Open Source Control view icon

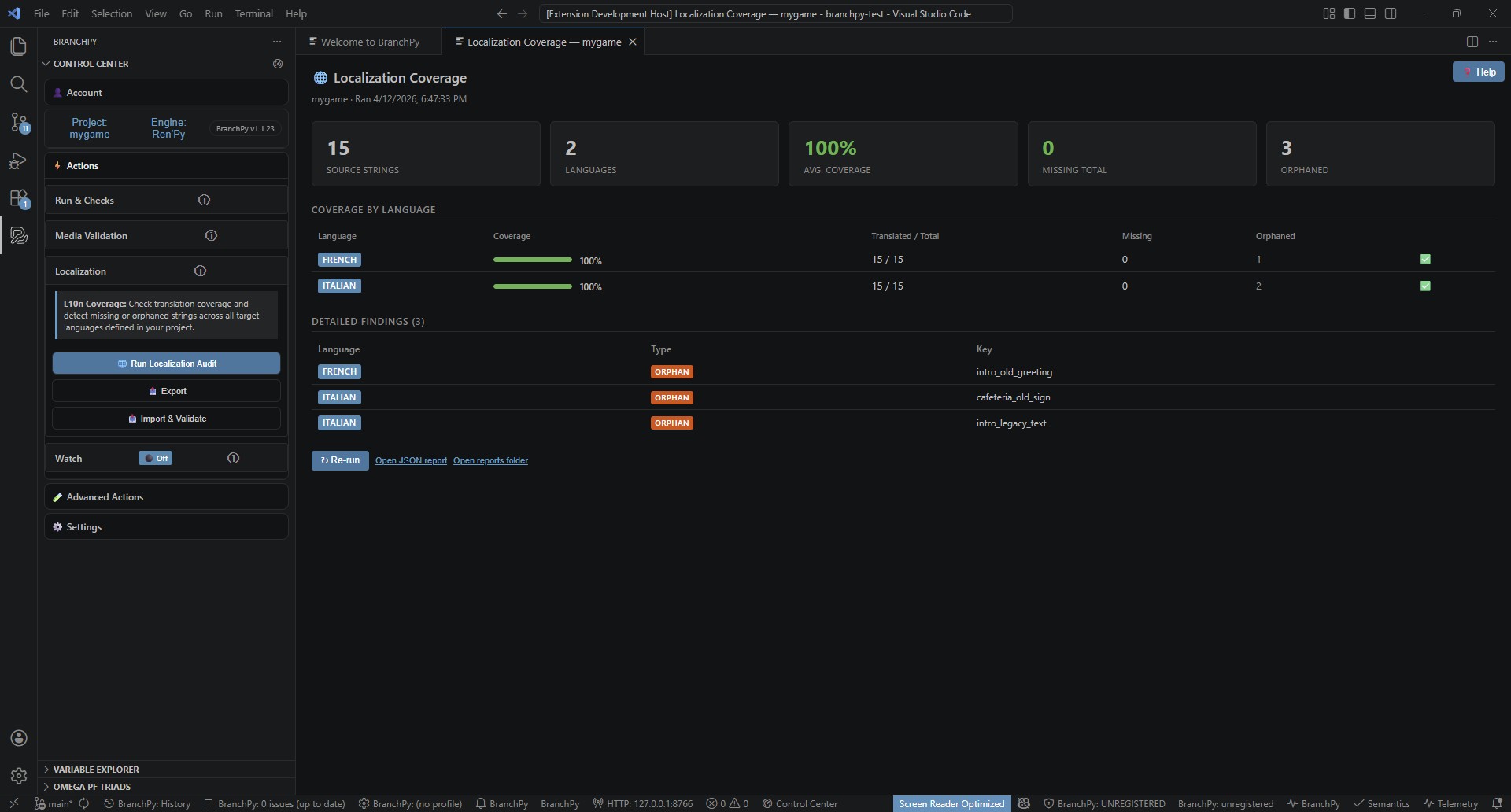(x=18, y=122)
